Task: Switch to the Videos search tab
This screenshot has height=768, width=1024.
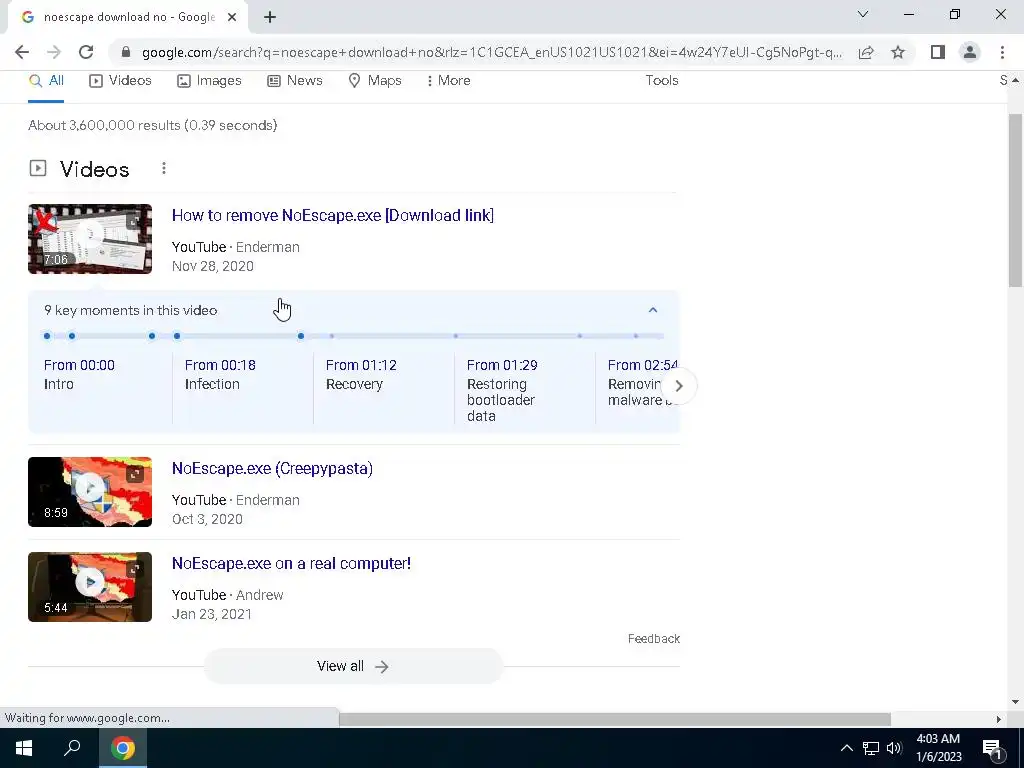Action: pos(120,81)
